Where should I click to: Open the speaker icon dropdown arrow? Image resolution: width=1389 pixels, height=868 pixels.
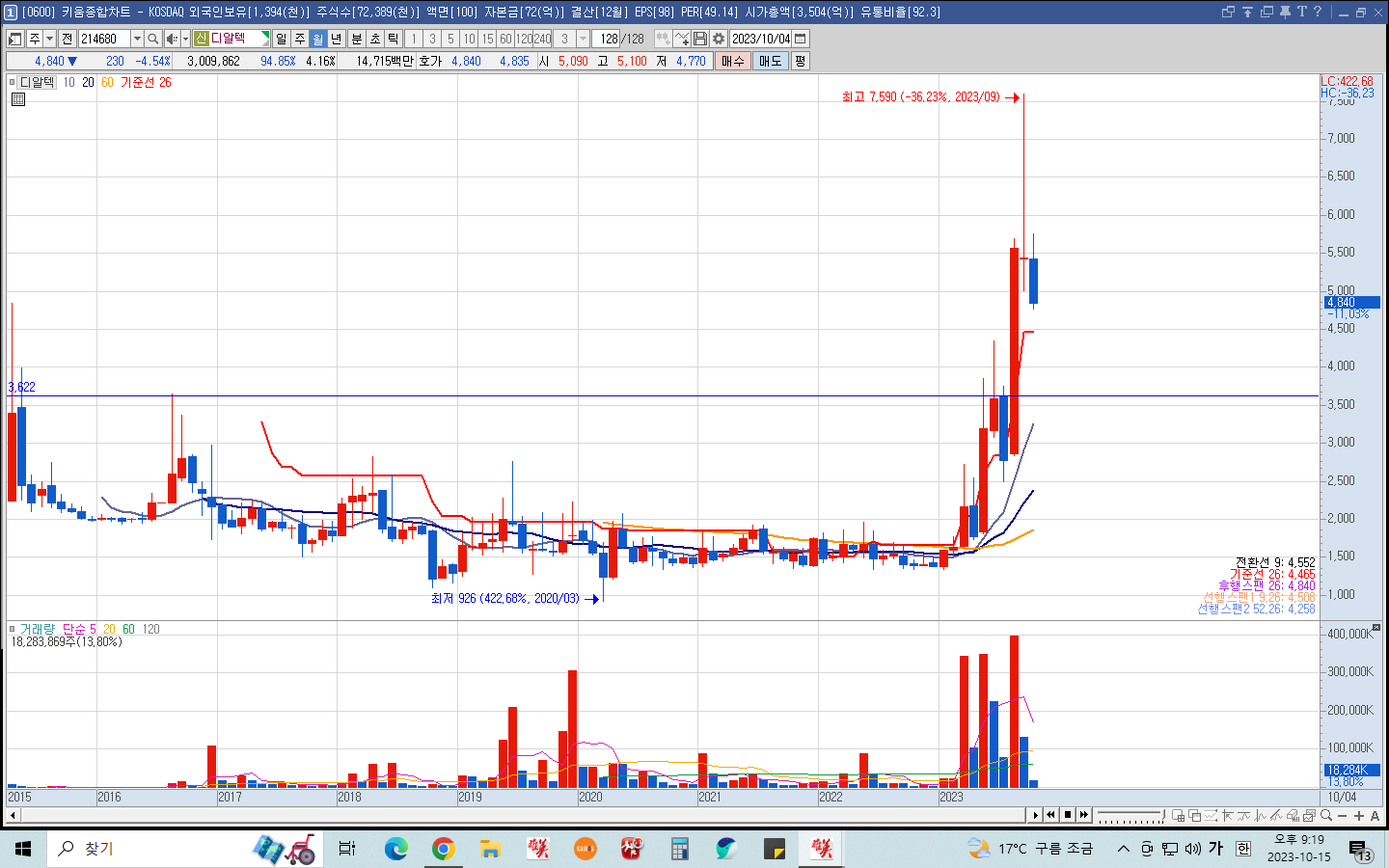(x=185, y=39)
